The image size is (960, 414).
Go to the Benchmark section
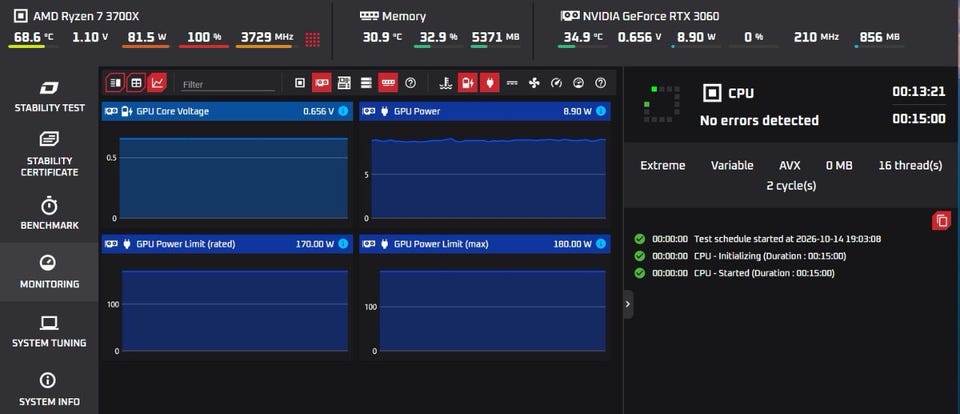[x=49, y=214]
